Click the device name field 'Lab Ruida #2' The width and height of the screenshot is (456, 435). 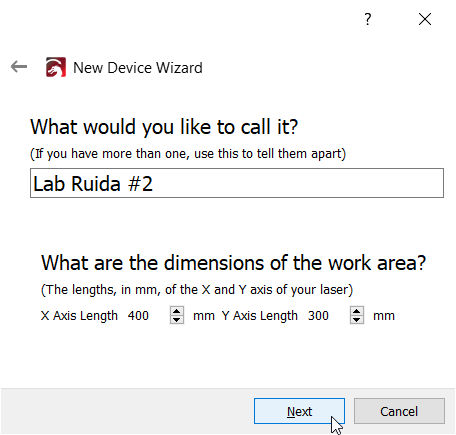point(237,183)
